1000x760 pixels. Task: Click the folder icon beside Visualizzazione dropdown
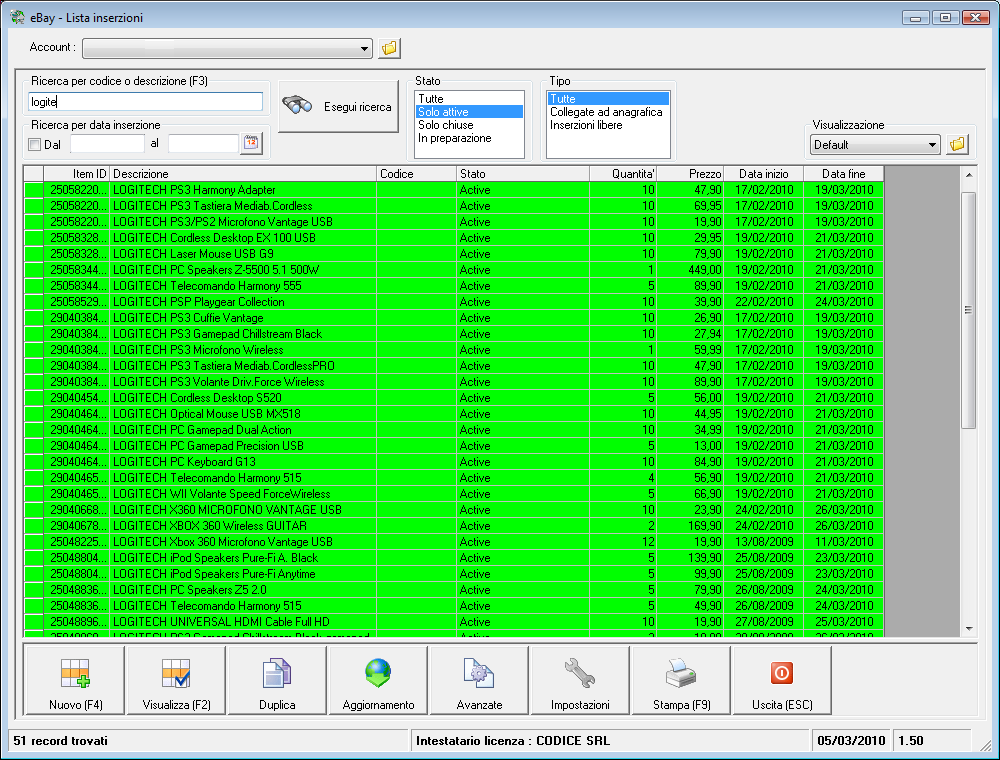(x=957, y=145)
